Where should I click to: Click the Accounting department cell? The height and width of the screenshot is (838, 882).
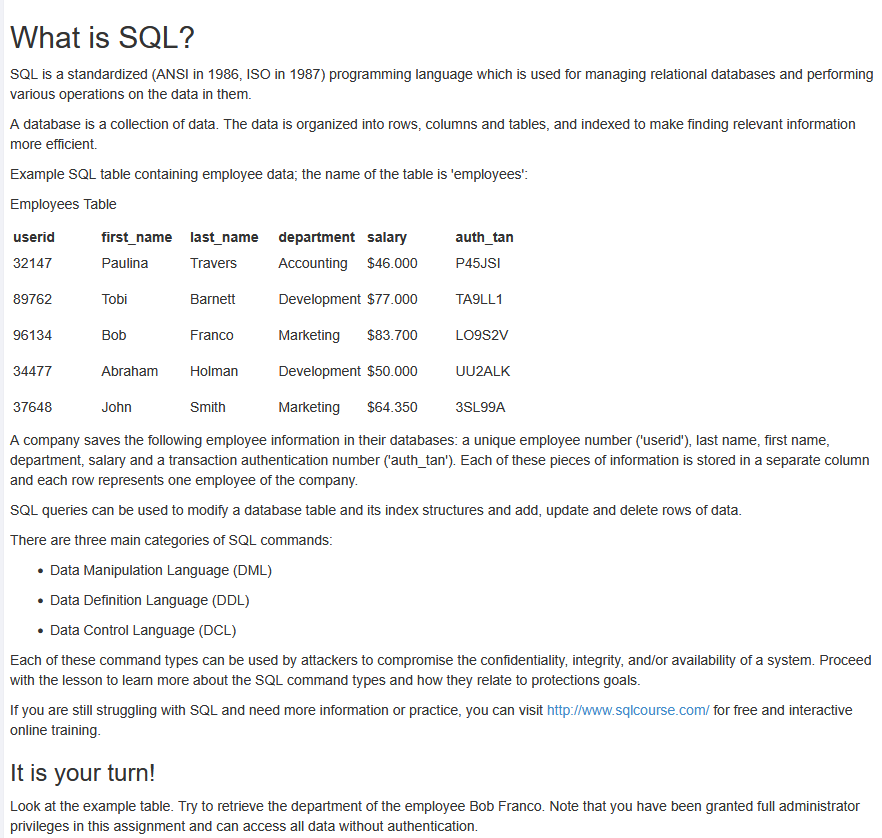tap(313, 263)
